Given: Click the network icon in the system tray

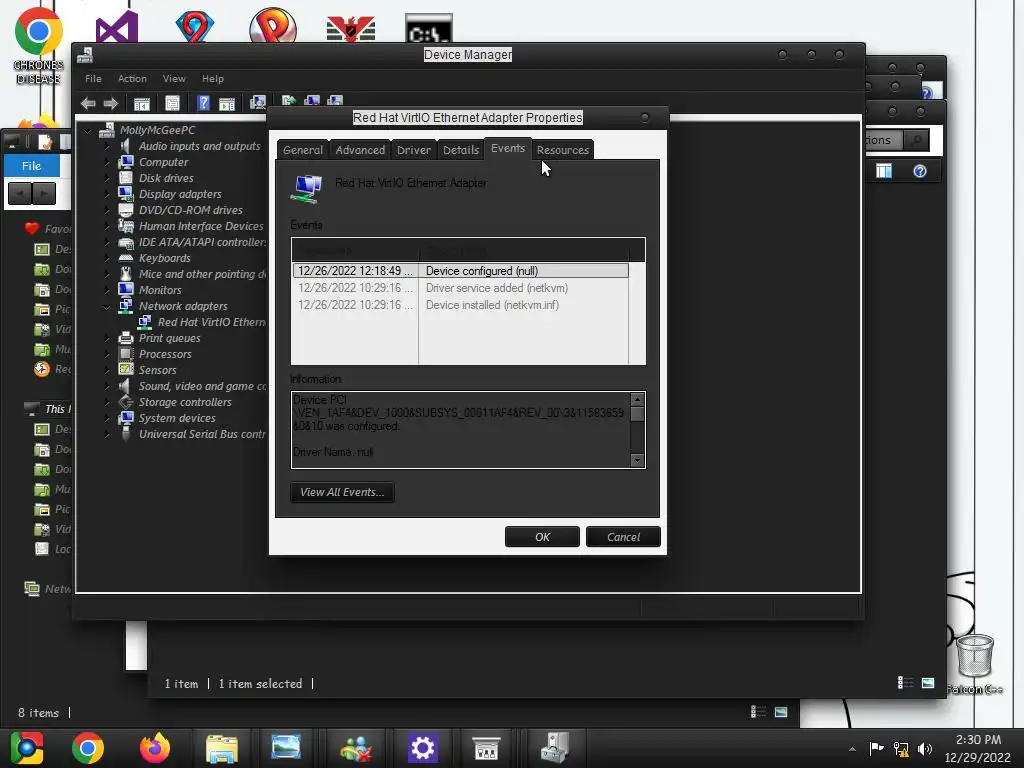Looking at the screenshot, I should (901, 749).
